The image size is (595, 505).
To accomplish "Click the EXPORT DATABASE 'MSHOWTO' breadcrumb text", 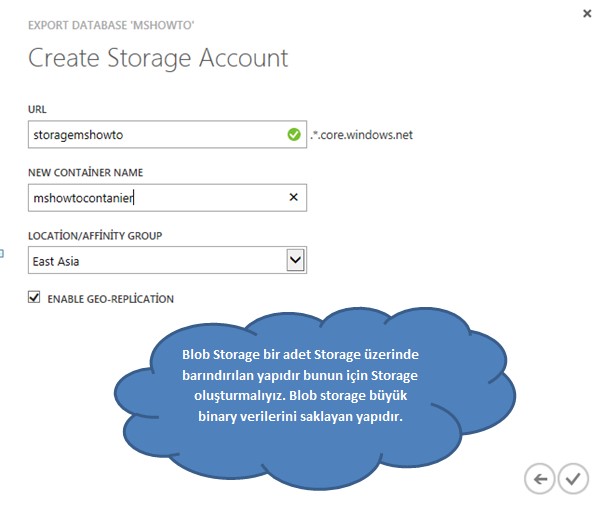I will coord(111,25).
